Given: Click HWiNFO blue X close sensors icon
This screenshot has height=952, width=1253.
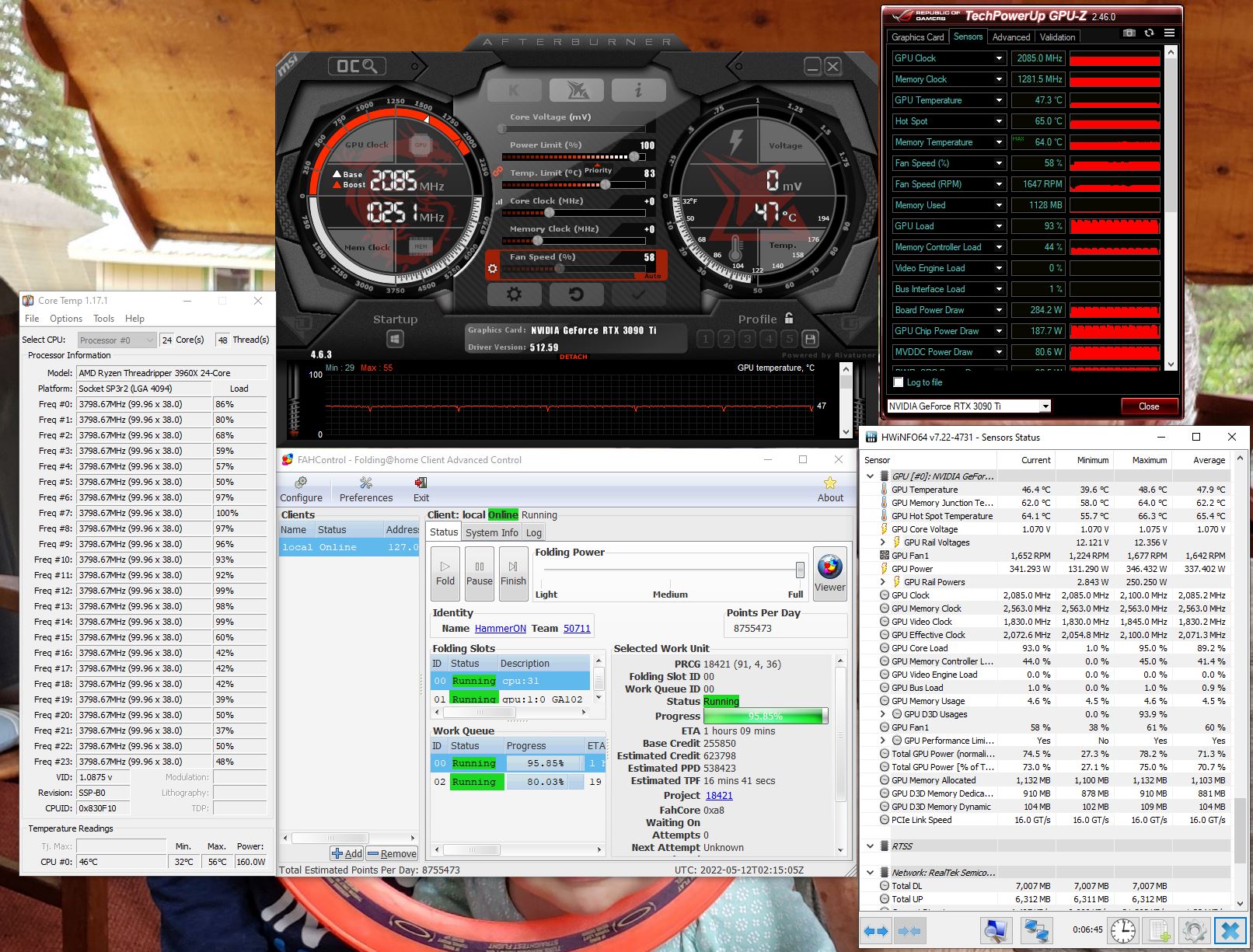Looking at the screenshot, I should click(x=1230, y=930).
